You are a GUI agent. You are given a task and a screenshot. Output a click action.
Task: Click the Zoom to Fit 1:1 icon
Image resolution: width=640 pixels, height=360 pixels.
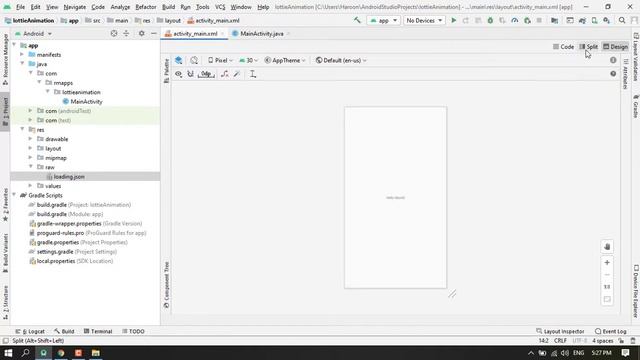pyautogui.click(x=607, y=287)
